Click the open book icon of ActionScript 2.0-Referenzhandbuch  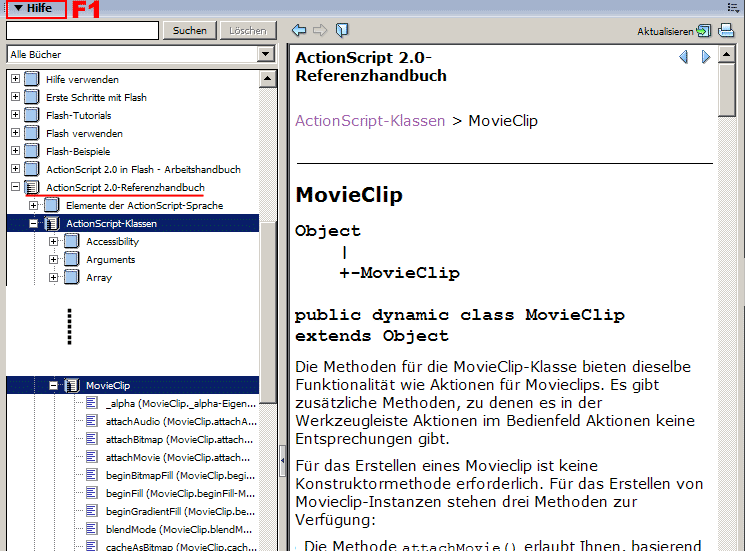(x=32, y=187)
